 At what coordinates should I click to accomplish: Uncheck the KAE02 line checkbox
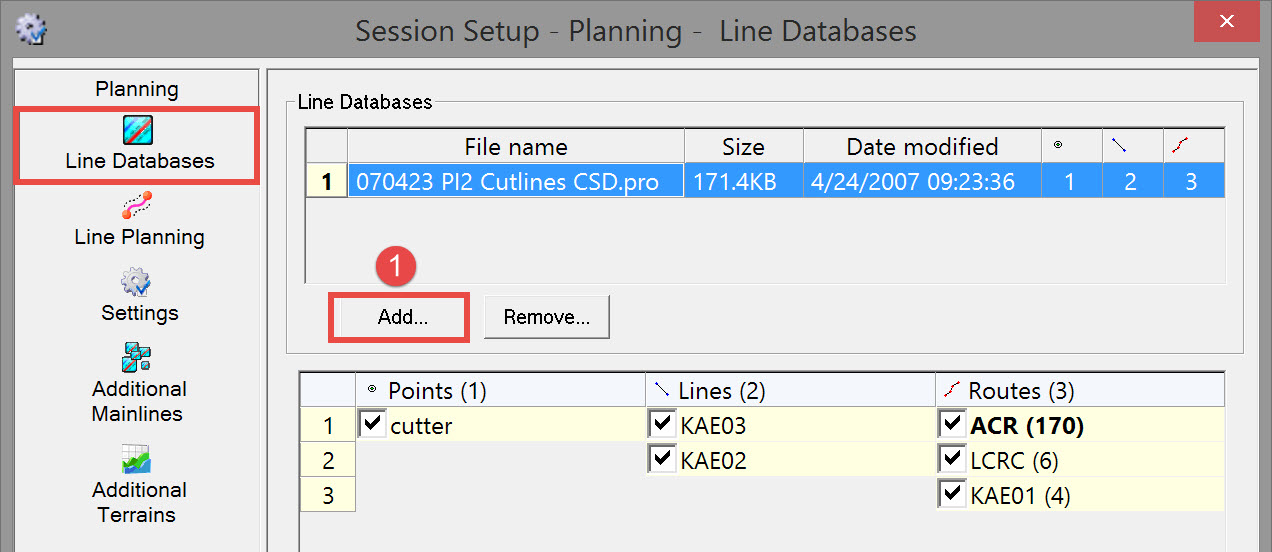(661, 459)
